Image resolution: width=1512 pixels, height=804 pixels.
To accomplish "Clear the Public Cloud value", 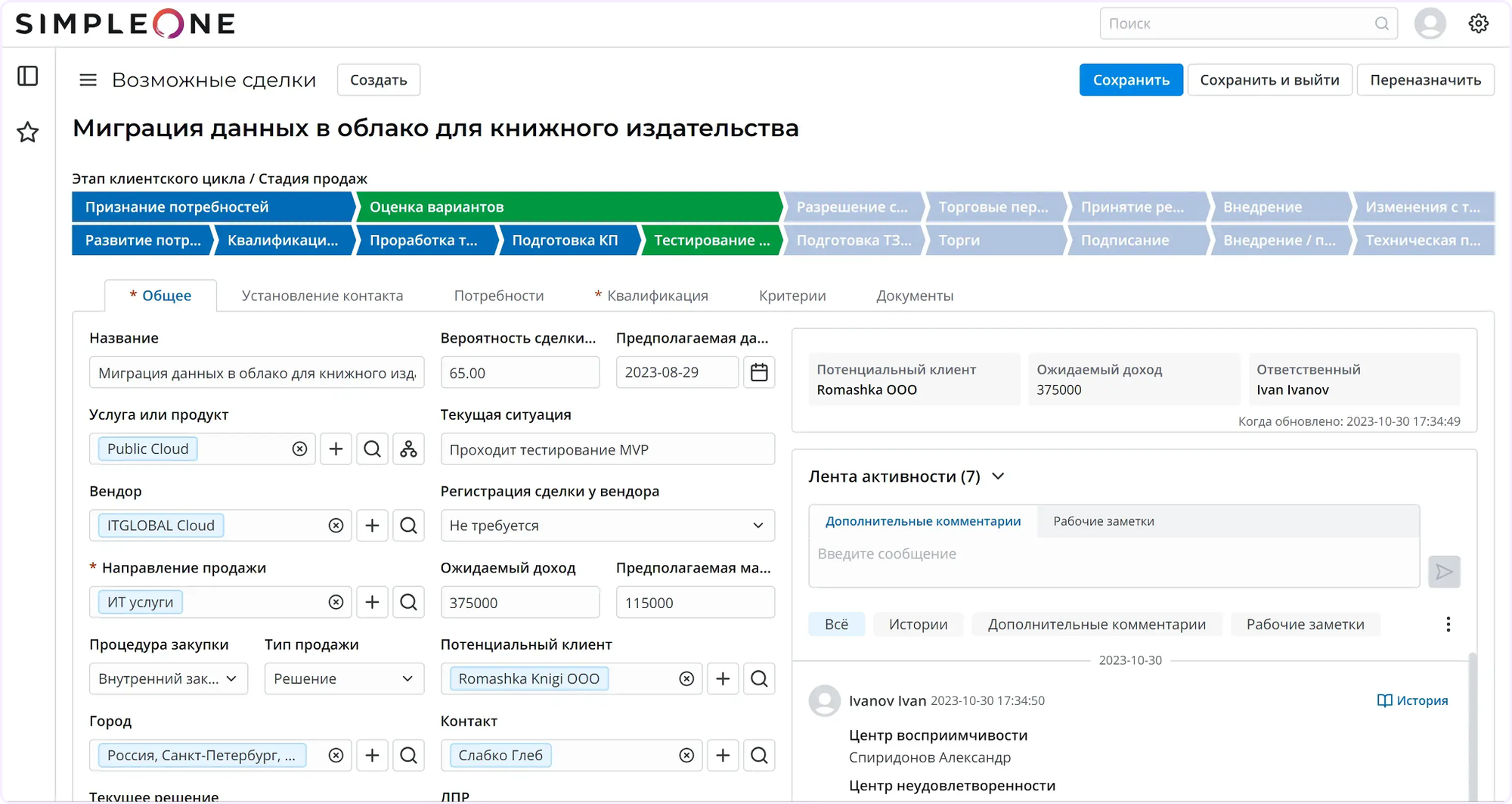I will 299,449.
